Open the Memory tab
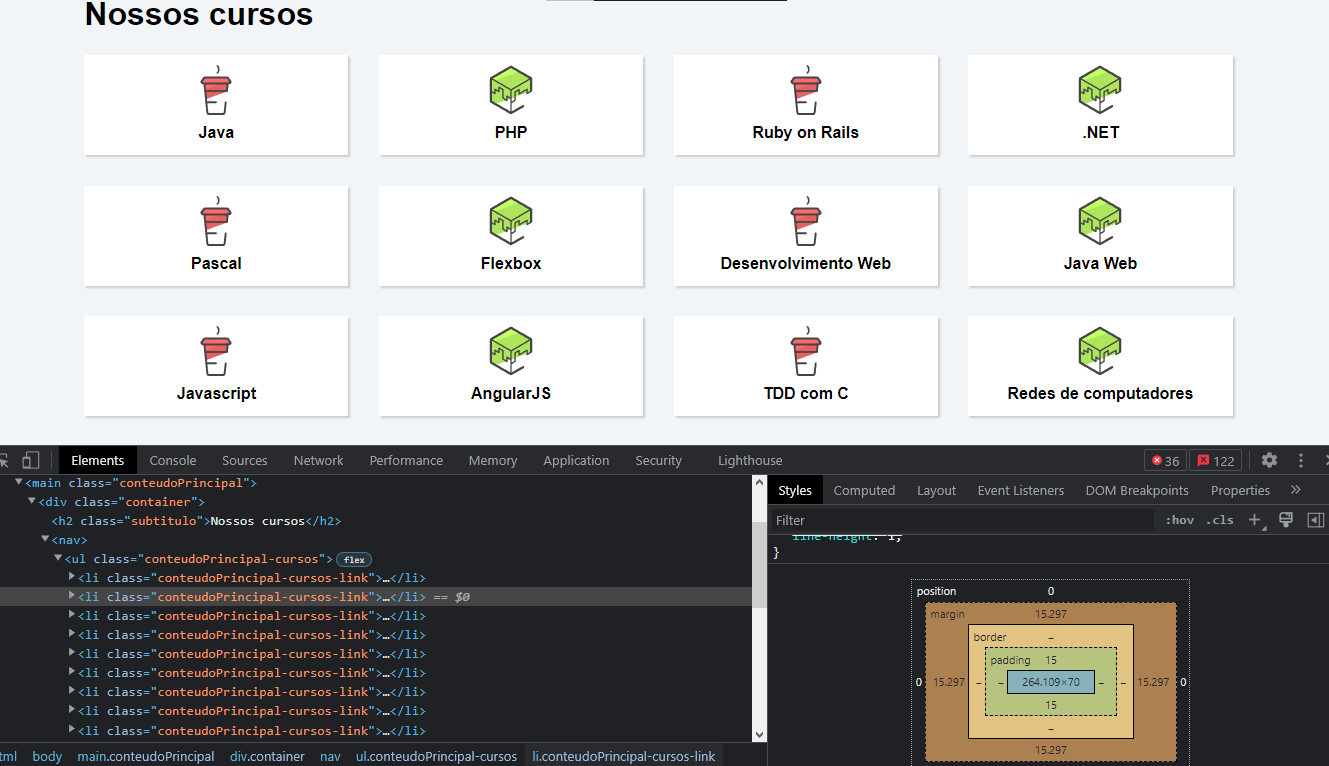This screenshot has height=766, width=1329. point(493,460)
